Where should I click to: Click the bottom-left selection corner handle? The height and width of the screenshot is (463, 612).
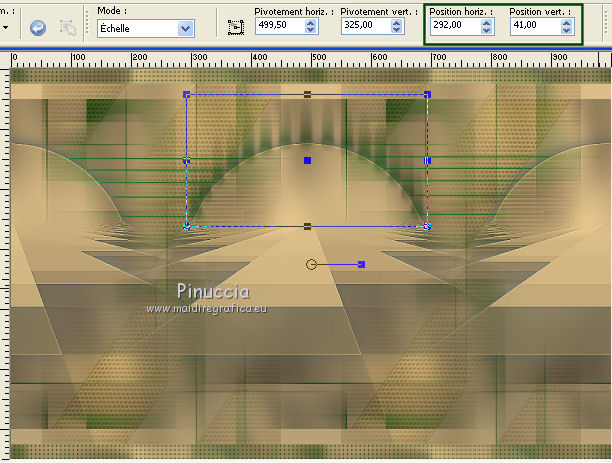187,226
